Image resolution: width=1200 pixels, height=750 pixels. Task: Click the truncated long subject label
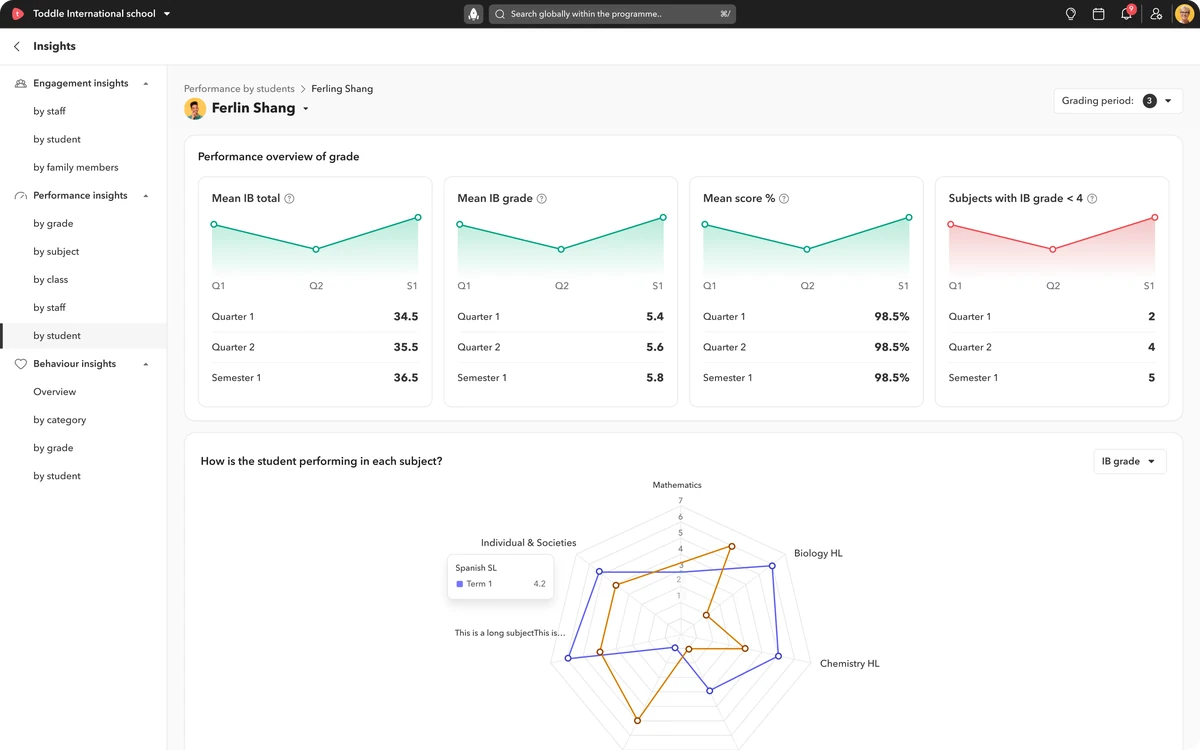tap(510, 633)
